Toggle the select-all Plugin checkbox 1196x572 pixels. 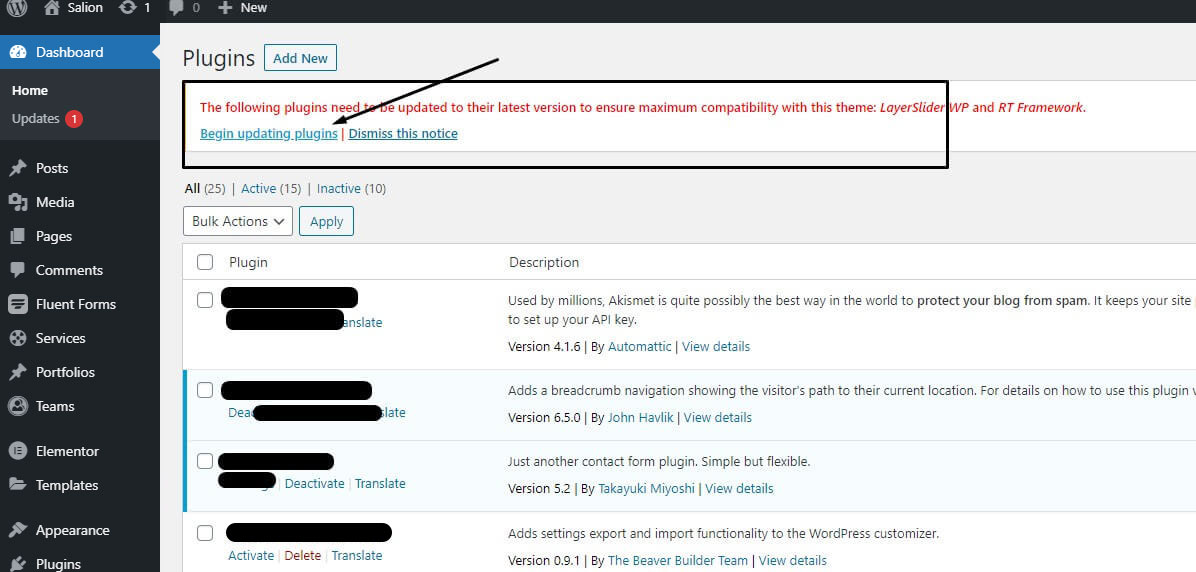204,262
